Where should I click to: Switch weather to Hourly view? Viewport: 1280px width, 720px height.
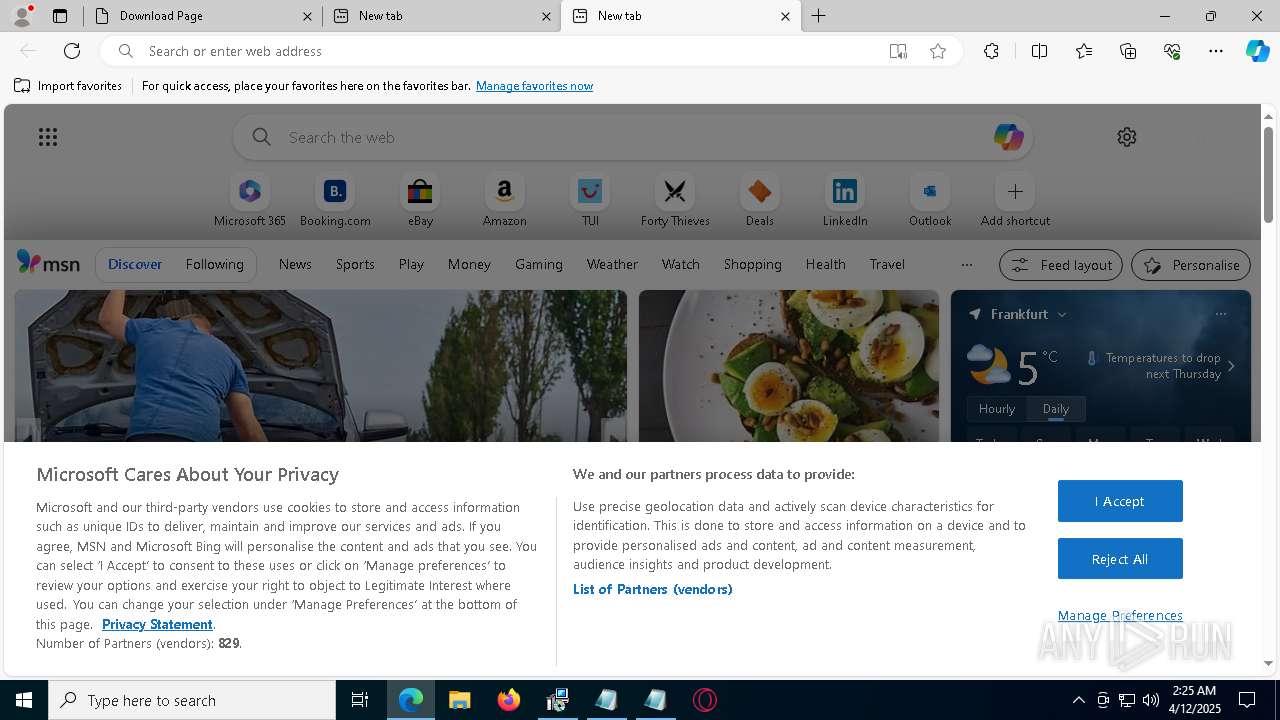coord(997,409)
